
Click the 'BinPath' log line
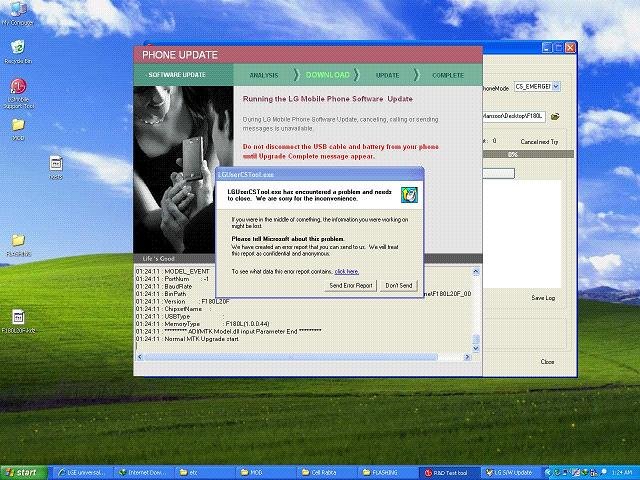pos(161,293)
